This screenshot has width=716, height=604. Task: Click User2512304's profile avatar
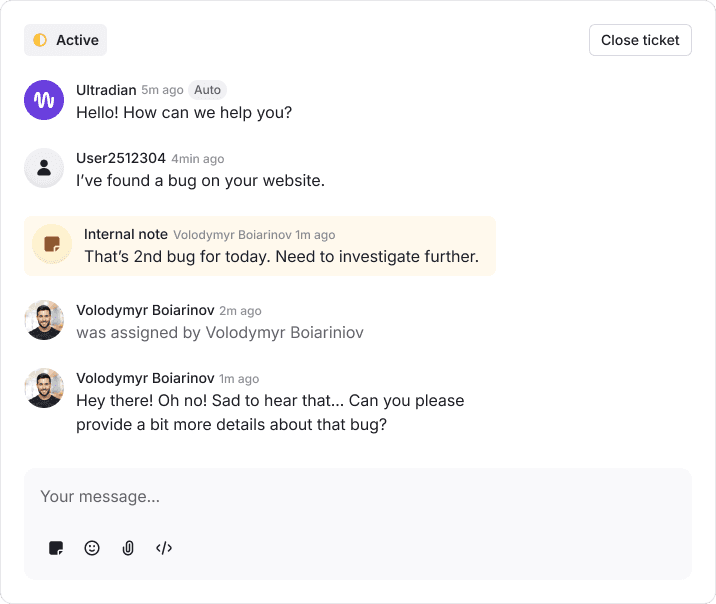44,168
